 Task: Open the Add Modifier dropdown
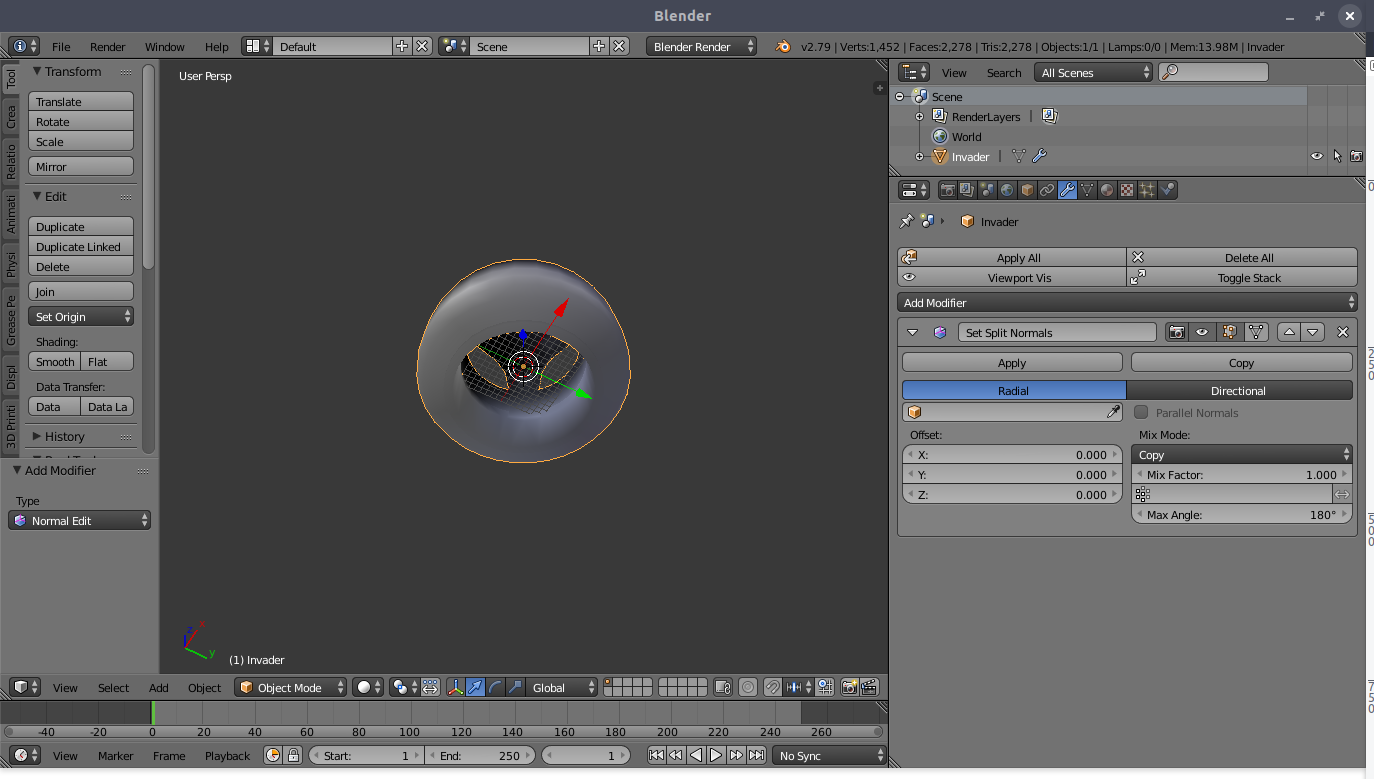coord(1127,302)
